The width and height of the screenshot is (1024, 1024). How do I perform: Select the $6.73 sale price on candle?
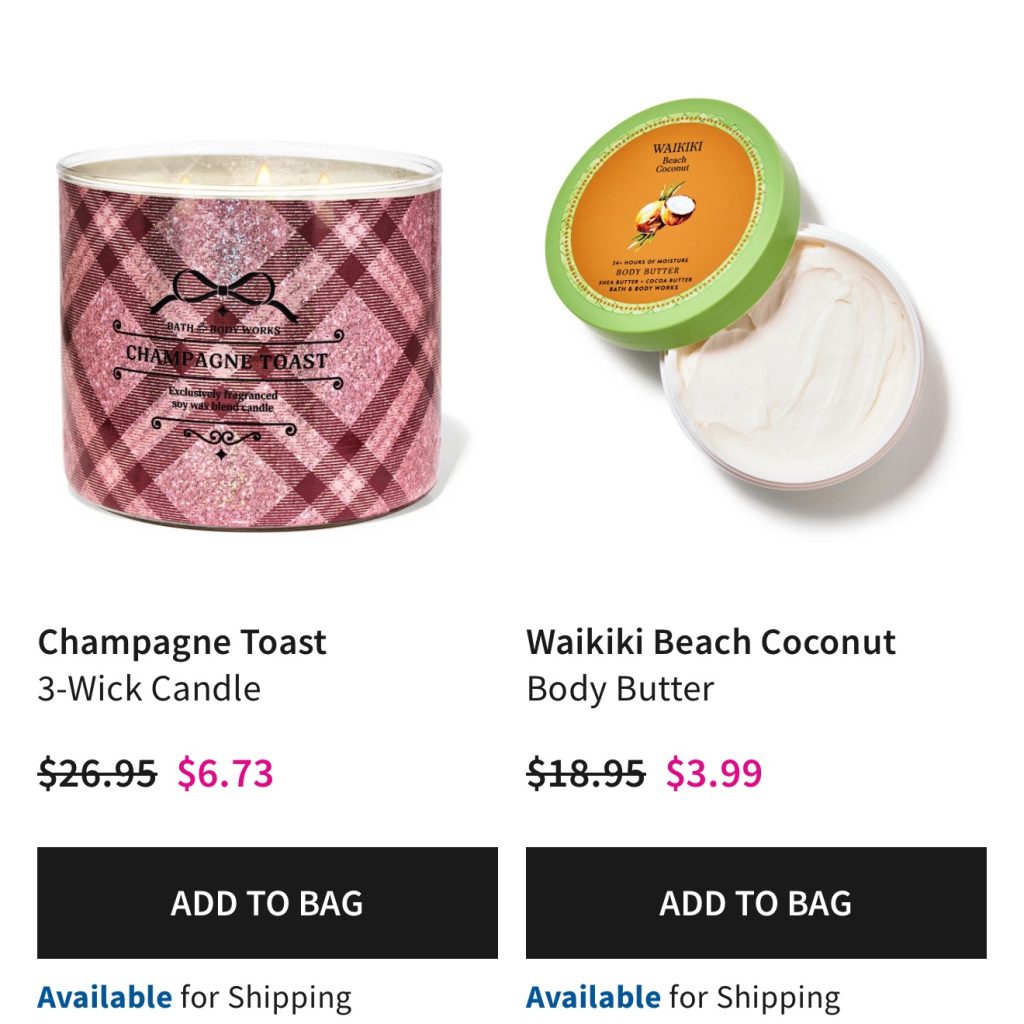[x=225, y=773]
